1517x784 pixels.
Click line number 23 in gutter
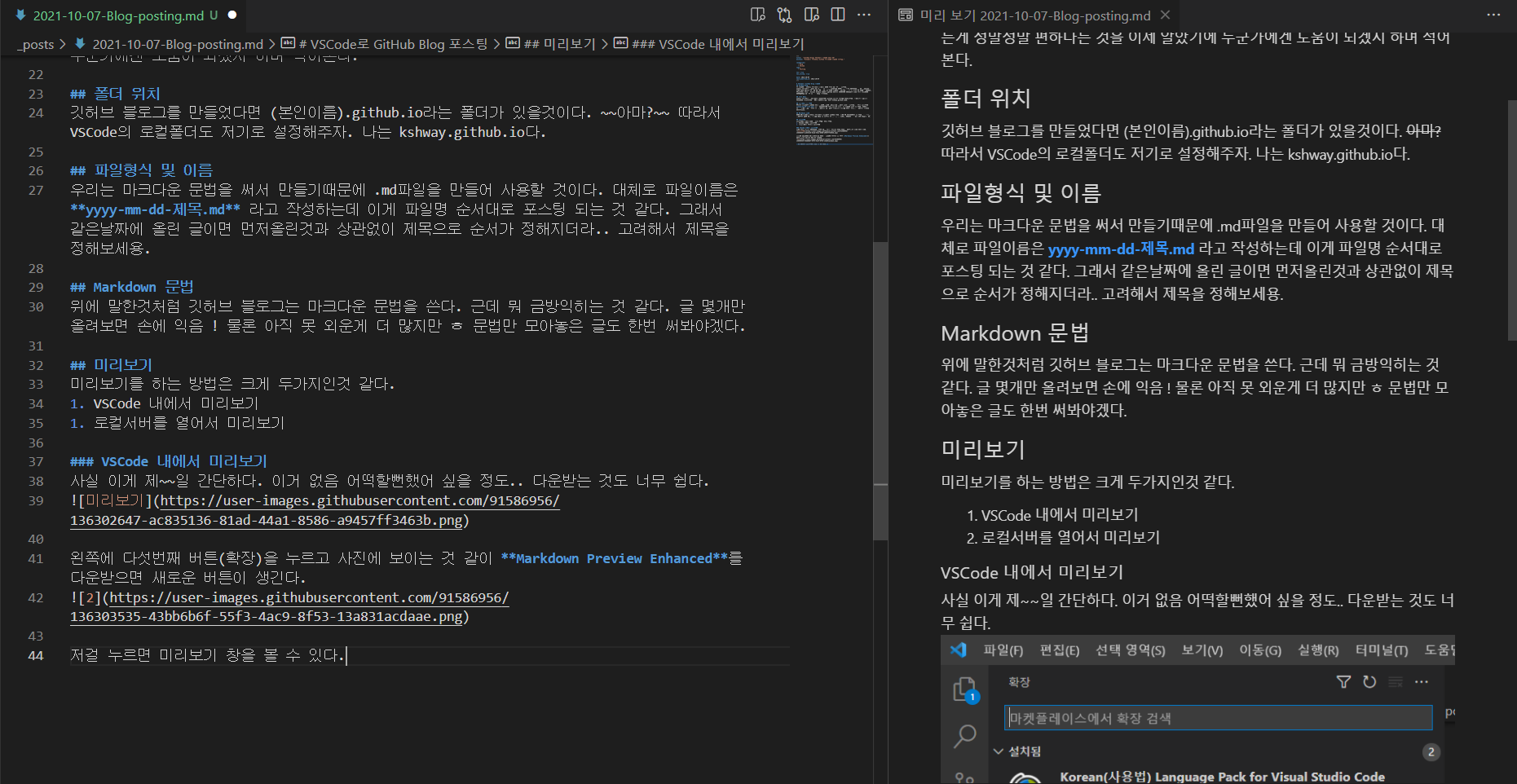[x=36, y=94]
